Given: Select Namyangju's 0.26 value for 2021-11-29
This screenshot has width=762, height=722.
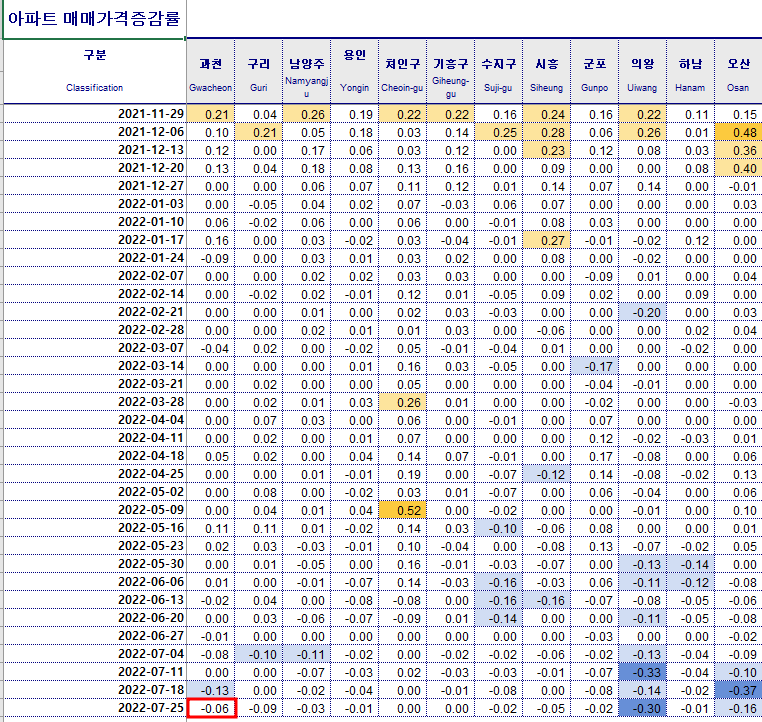Looking at the screenshot, I should [307, 114].
